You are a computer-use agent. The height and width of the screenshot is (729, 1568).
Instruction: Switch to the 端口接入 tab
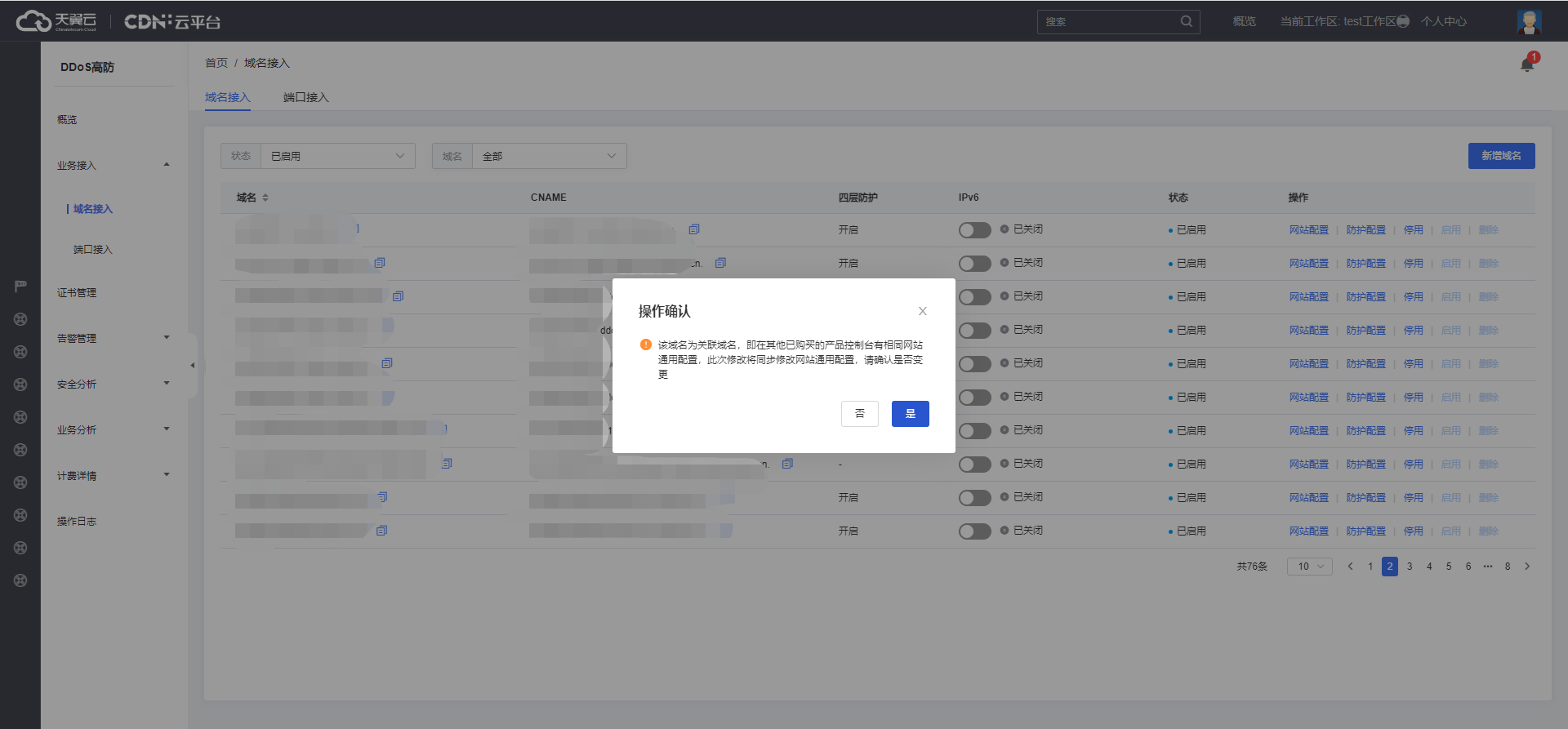coord(305,97)
